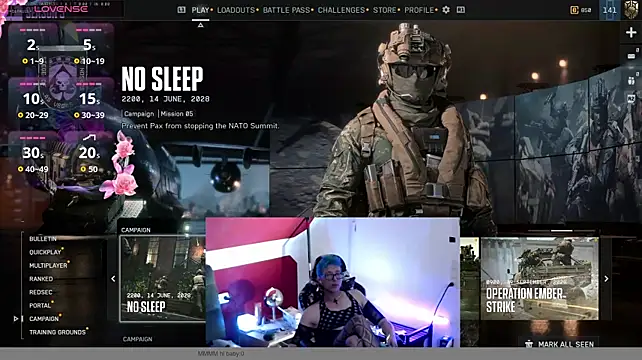Viewport: 642px width, 360px height.
Task: Click the CAMPAIGN header above the cards
Action: coord(136,230)
